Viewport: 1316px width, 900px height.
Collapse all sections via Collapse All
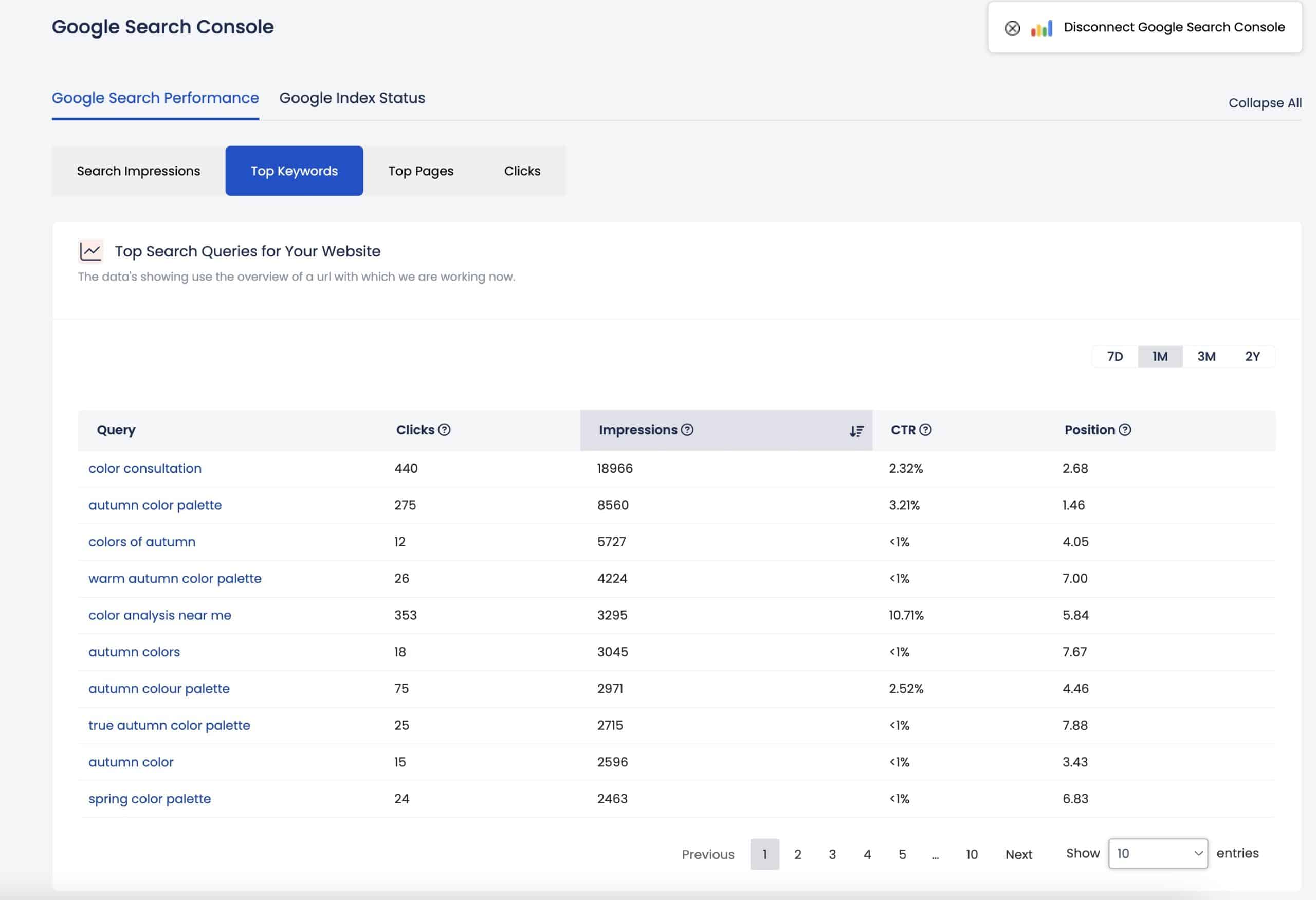pyautogui.click(x=1265, y=103)
